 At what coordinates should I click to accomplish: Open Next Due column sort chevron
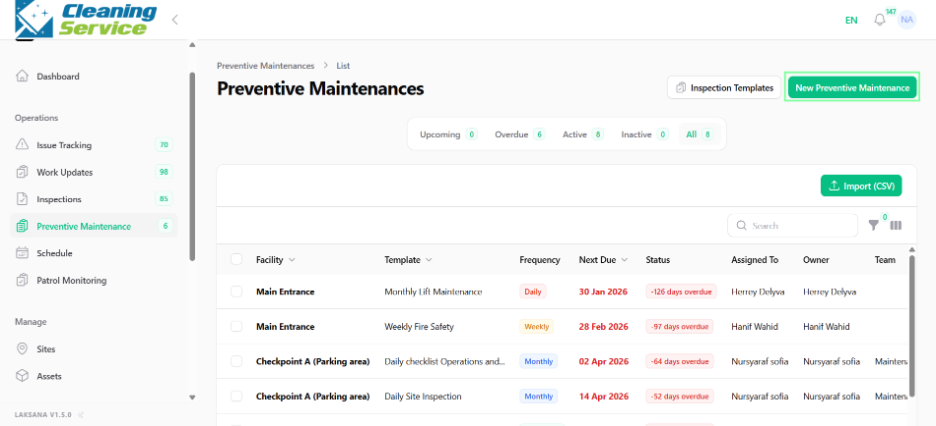[624, 260]
